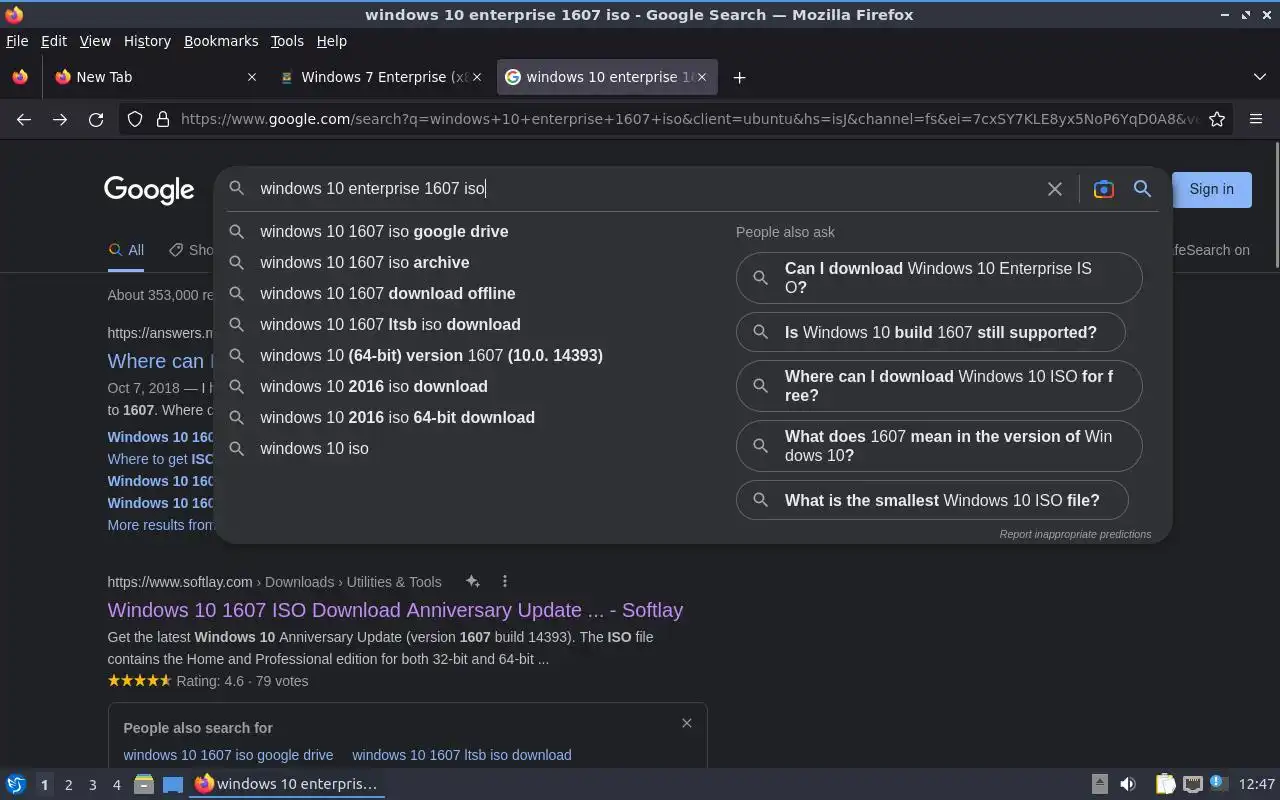
Task: Open the History menu
Action: click(x=147, y=41)
